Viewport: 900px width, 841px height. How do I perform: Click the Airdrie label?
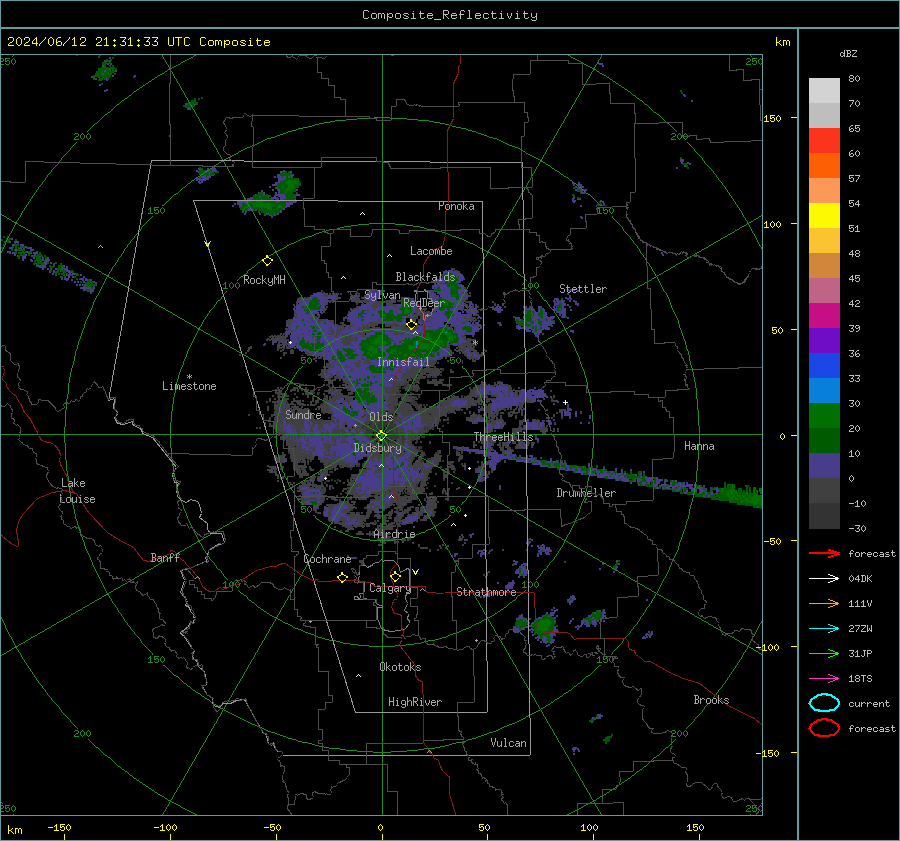tap(394, 534)
